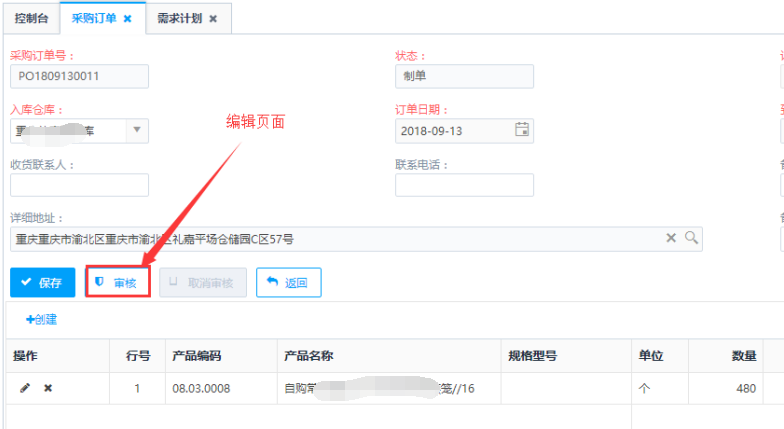
Task: Switch to the 需求计划 tab
Action: 181,18
